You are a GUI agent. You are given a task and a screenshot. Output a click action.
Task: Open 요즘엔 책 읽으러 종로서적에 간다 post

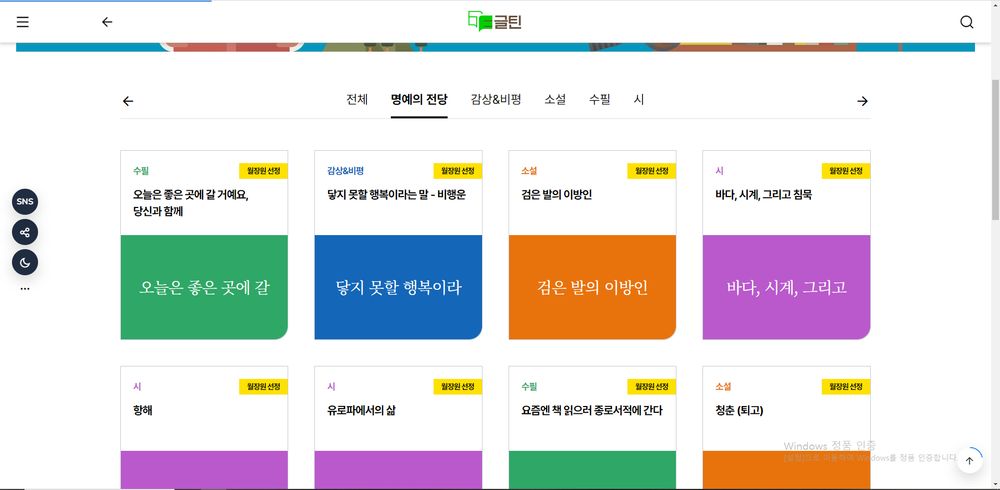pyautogui.click(x=591, y=410)
